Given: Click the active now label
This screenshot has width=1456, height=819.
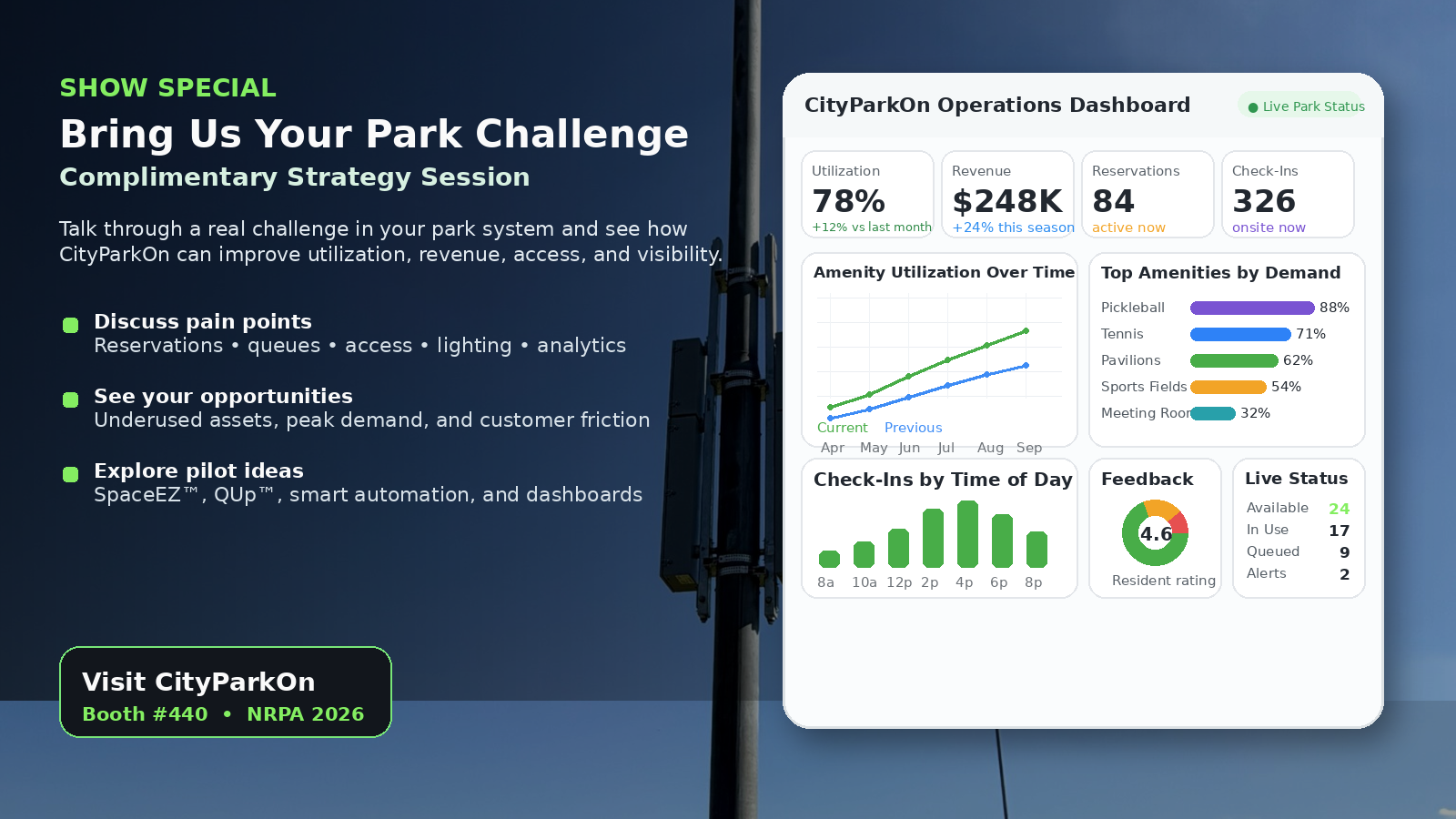Looking at the screenshot, I should [1128, 227].
